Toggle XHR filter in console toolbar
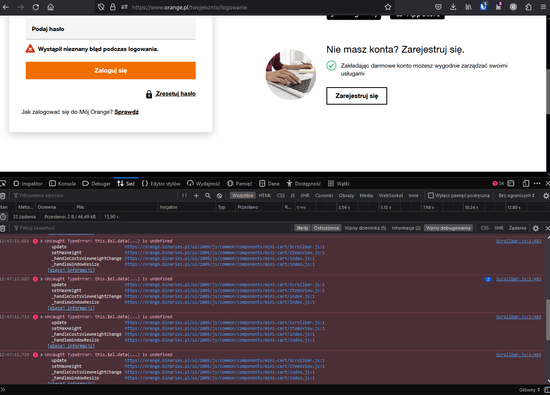550x395 pixels. point(499,228)
